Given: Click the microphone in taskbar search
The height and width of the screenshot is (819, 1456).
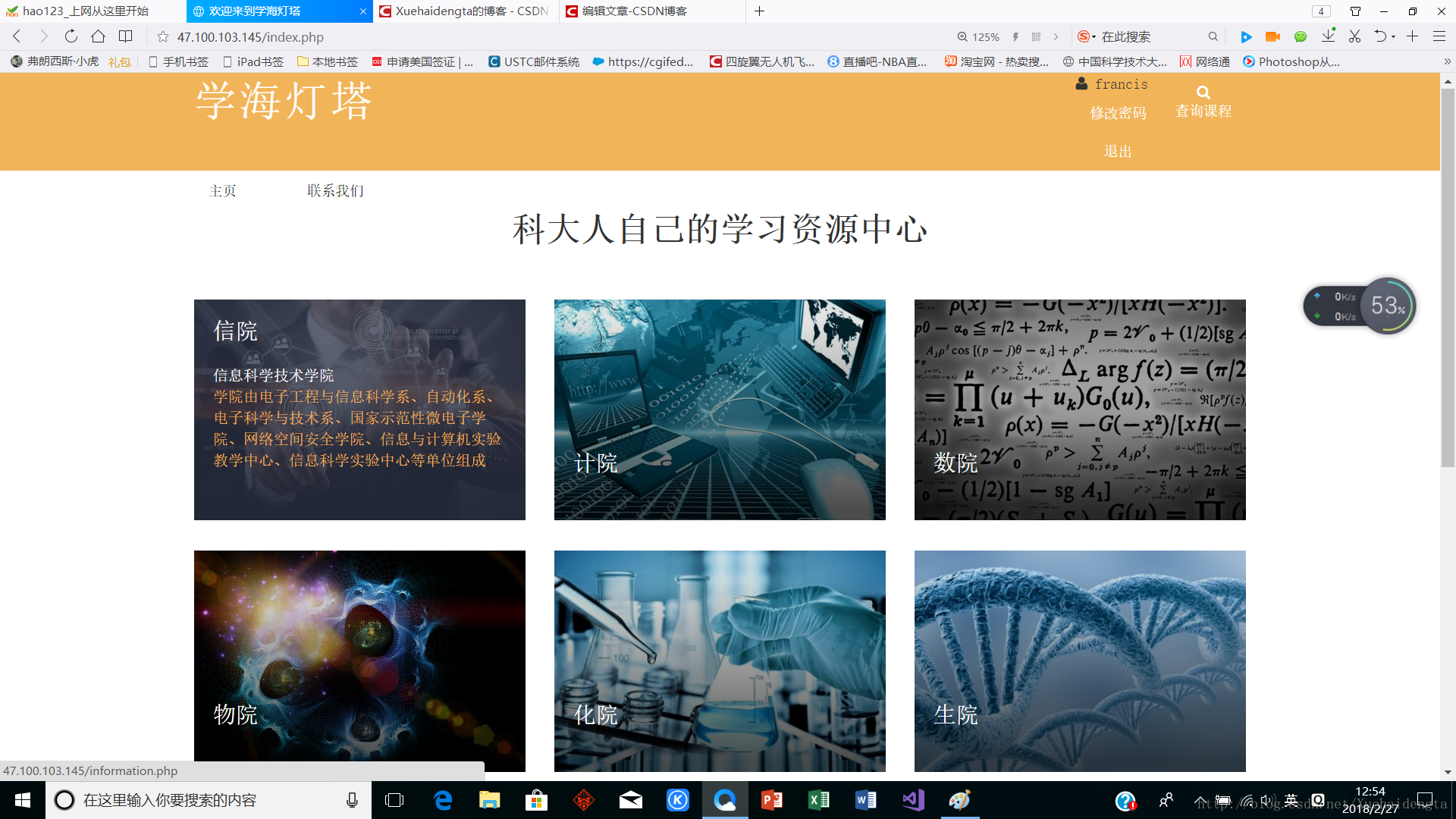Looking at the screenshot, I should point(352,800).
